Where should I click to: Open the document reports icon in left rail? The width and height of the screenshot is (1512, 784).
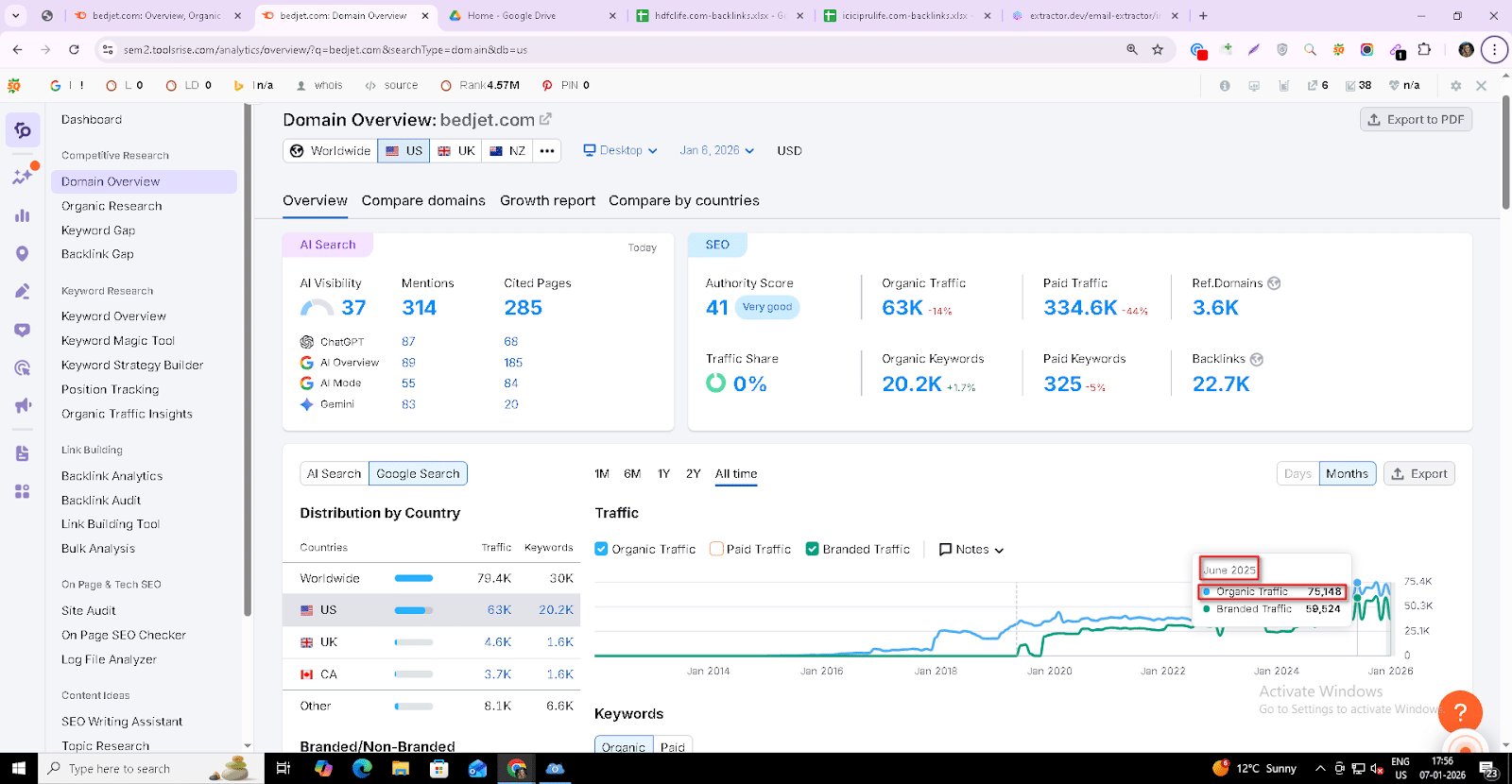point(23,453)
